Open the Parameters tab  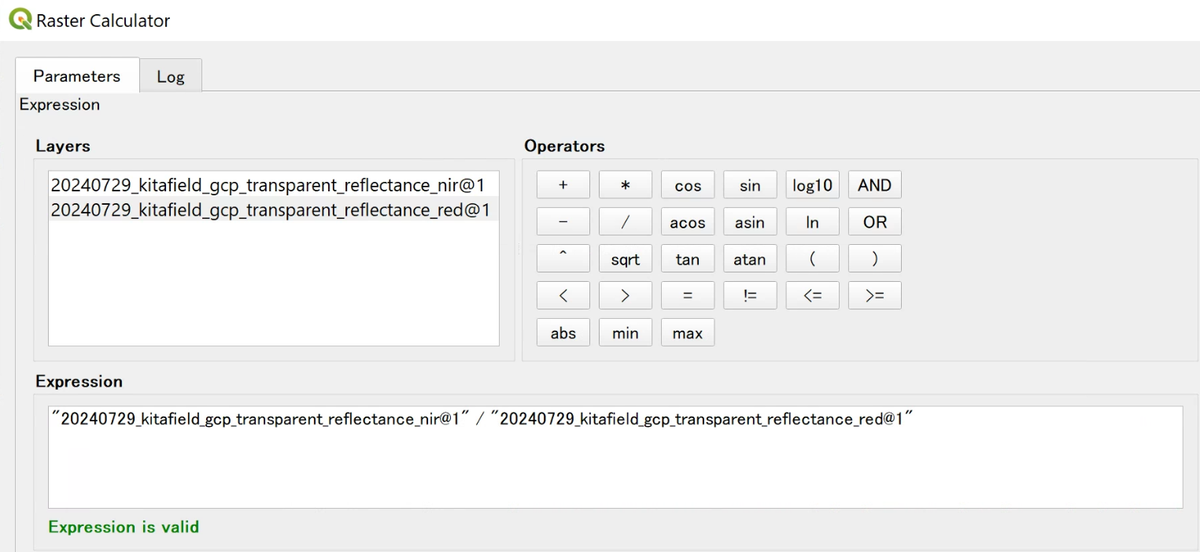click(x=76, y=76)
